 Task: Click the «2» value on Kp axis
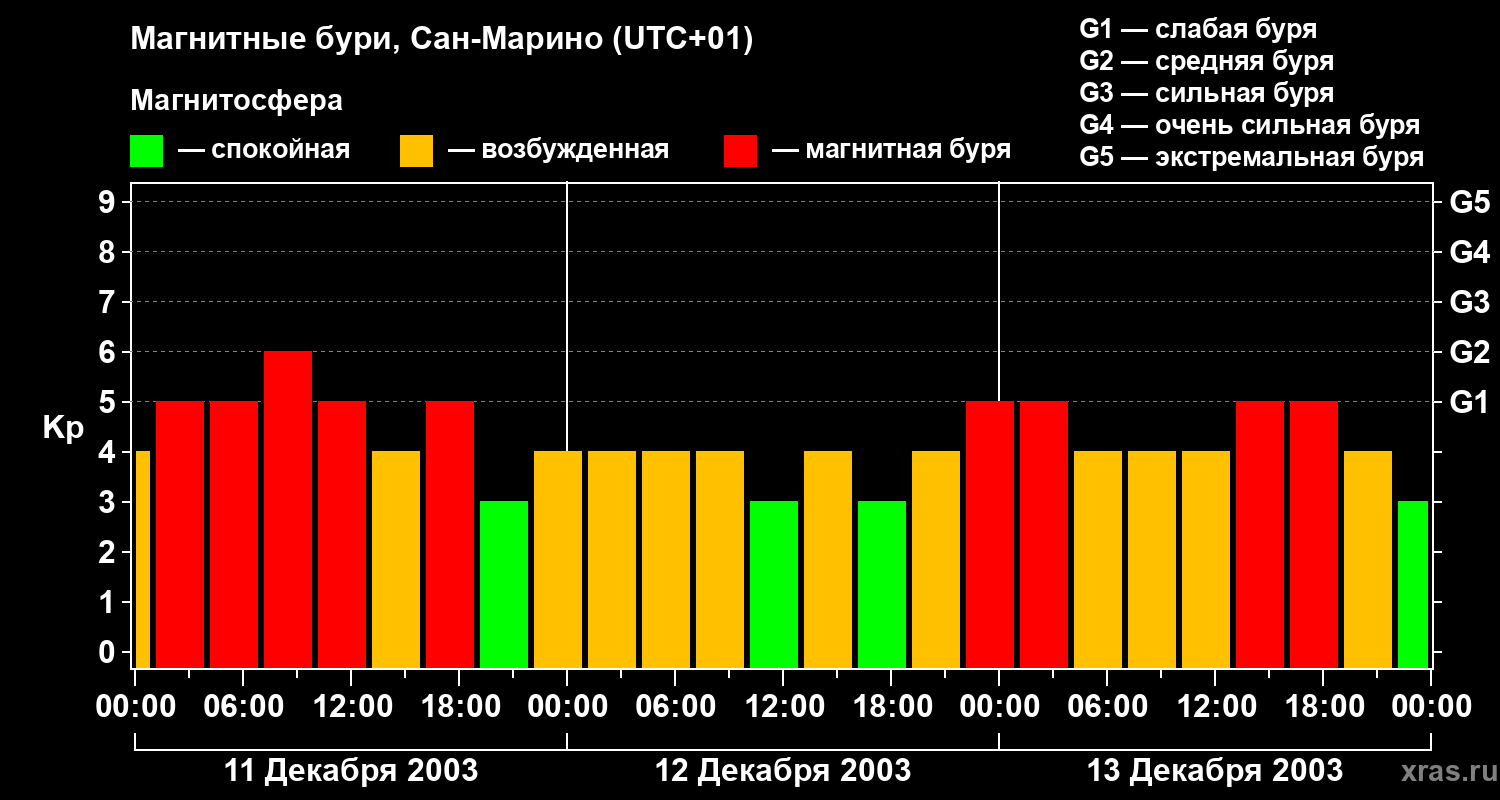pyautogui.click(x=109, y=552)
